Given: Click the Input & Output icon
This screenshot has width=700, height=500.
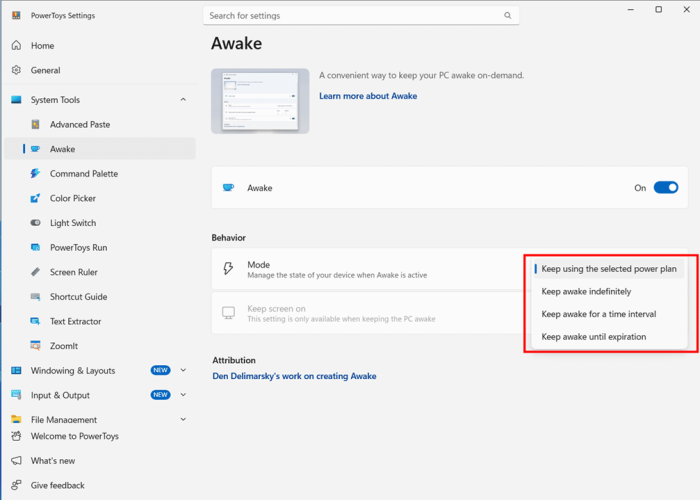Looking at the screenshot, I should tap(17, 395).
